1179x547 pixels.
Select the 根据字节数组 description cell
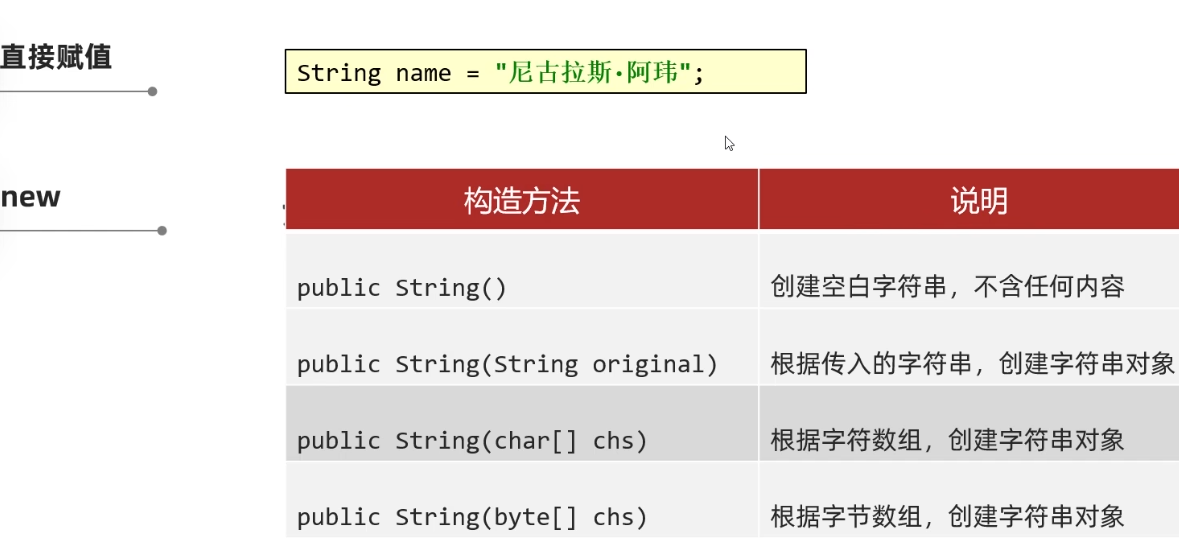pos(947,517)
